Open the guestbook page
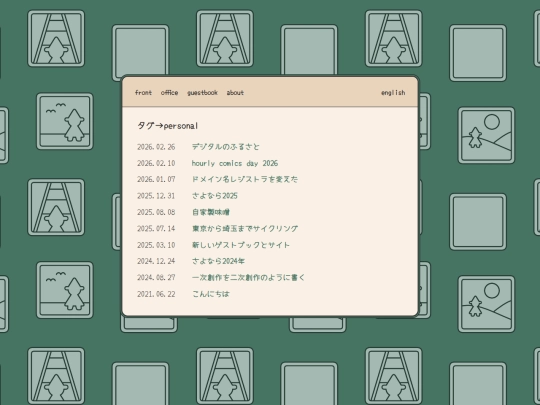 coord(202,93)
